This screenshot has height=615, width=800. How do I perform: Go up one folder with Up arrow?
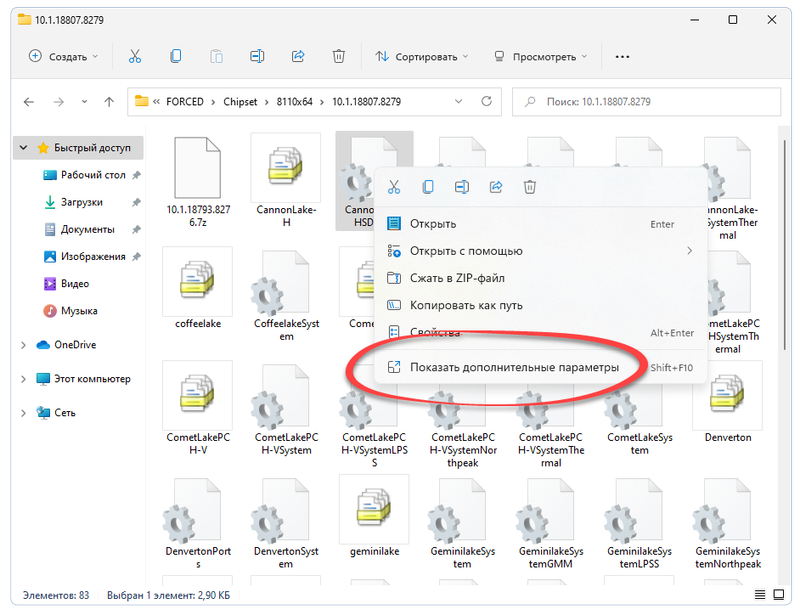point(107,102)
